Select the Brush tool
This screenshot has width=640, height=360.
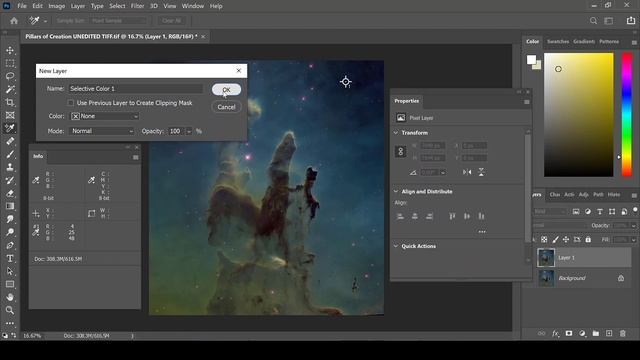coord(10,154)
